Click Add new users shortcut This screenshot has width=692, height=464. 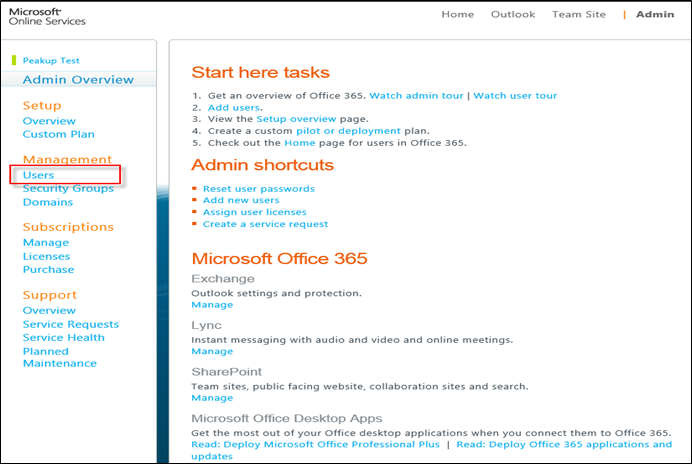tap(241, 200)
